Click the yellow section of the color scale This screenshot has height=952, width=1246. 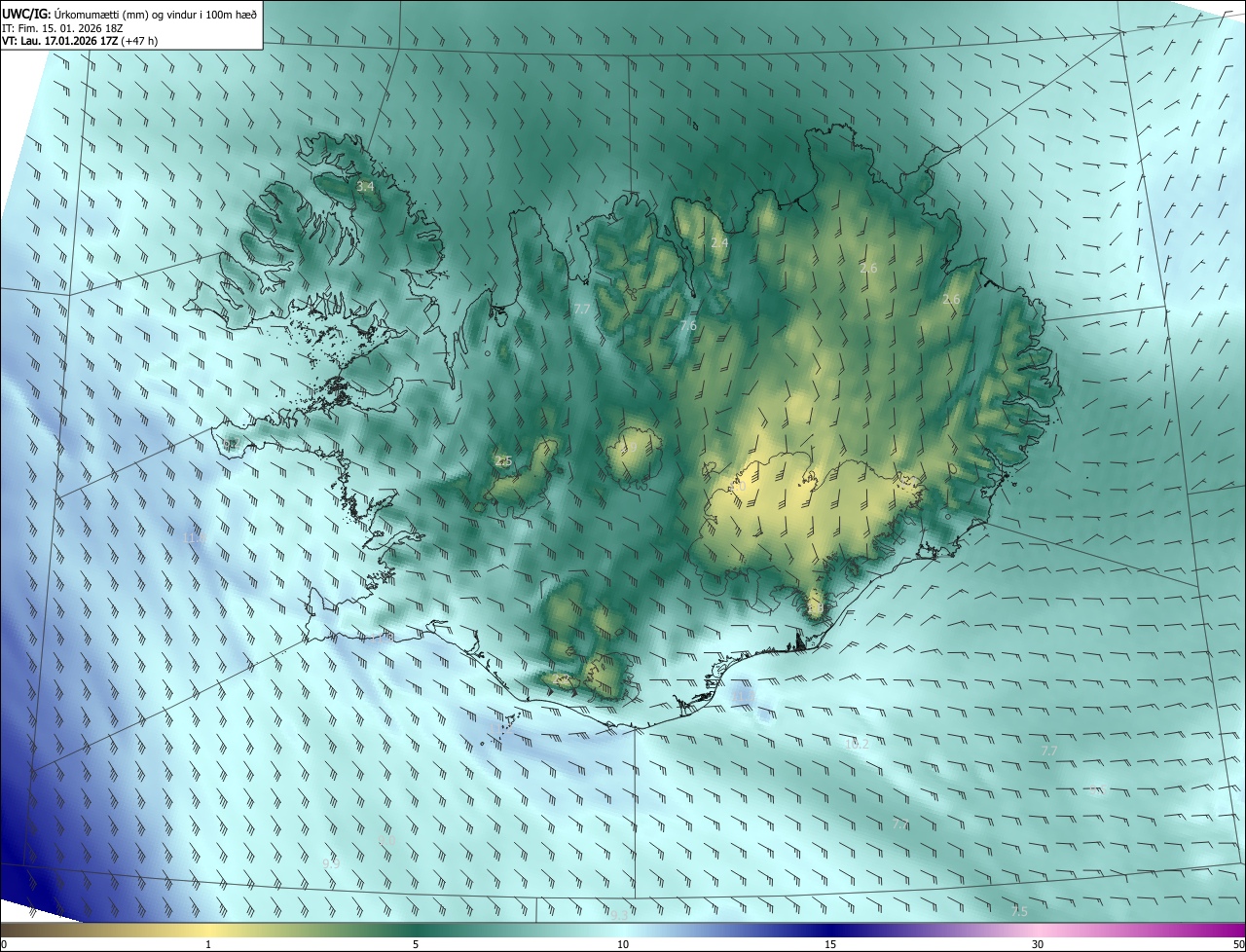208,930
